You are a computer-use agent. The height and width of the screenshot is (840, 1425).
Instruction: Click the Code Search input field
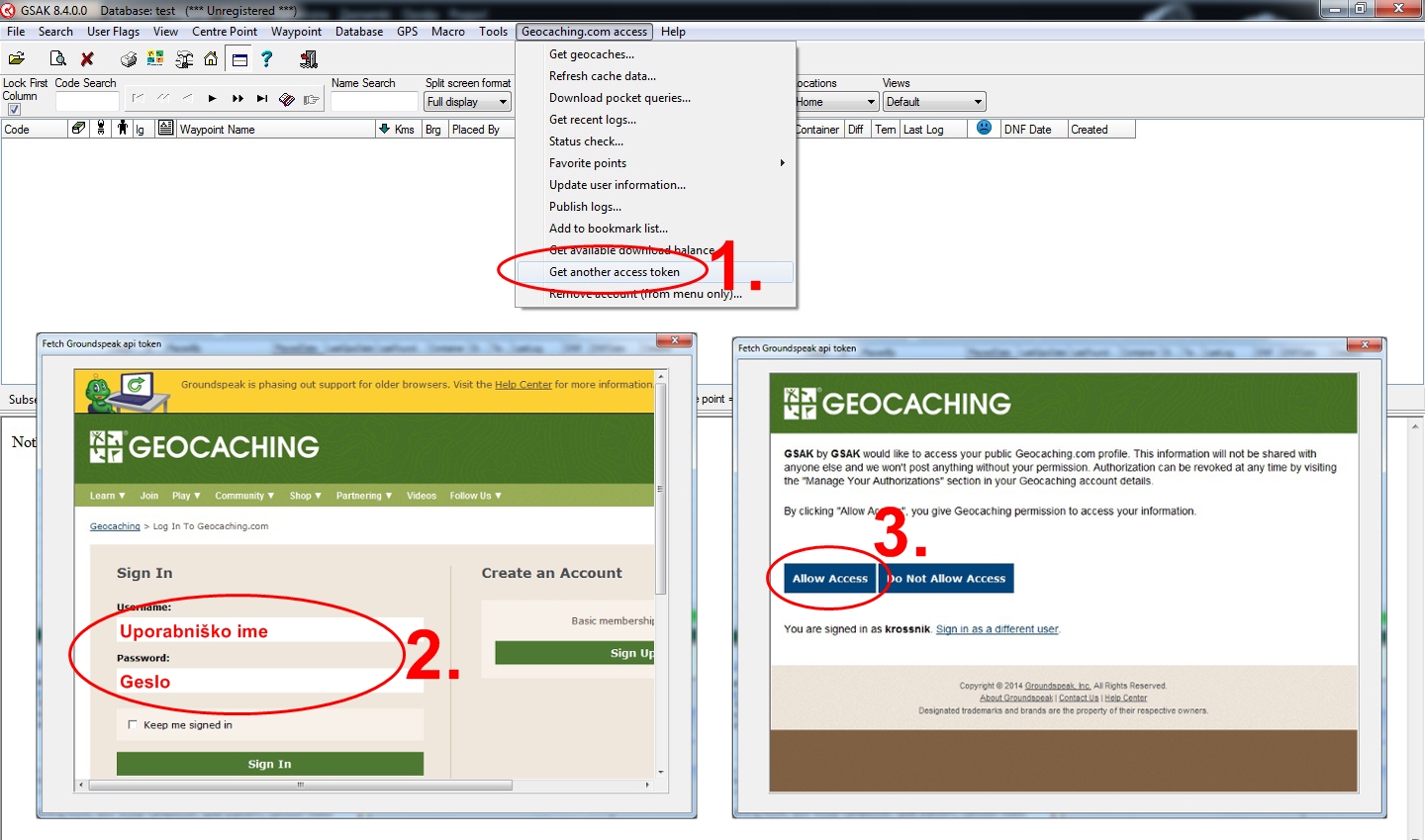click(87, 102)
